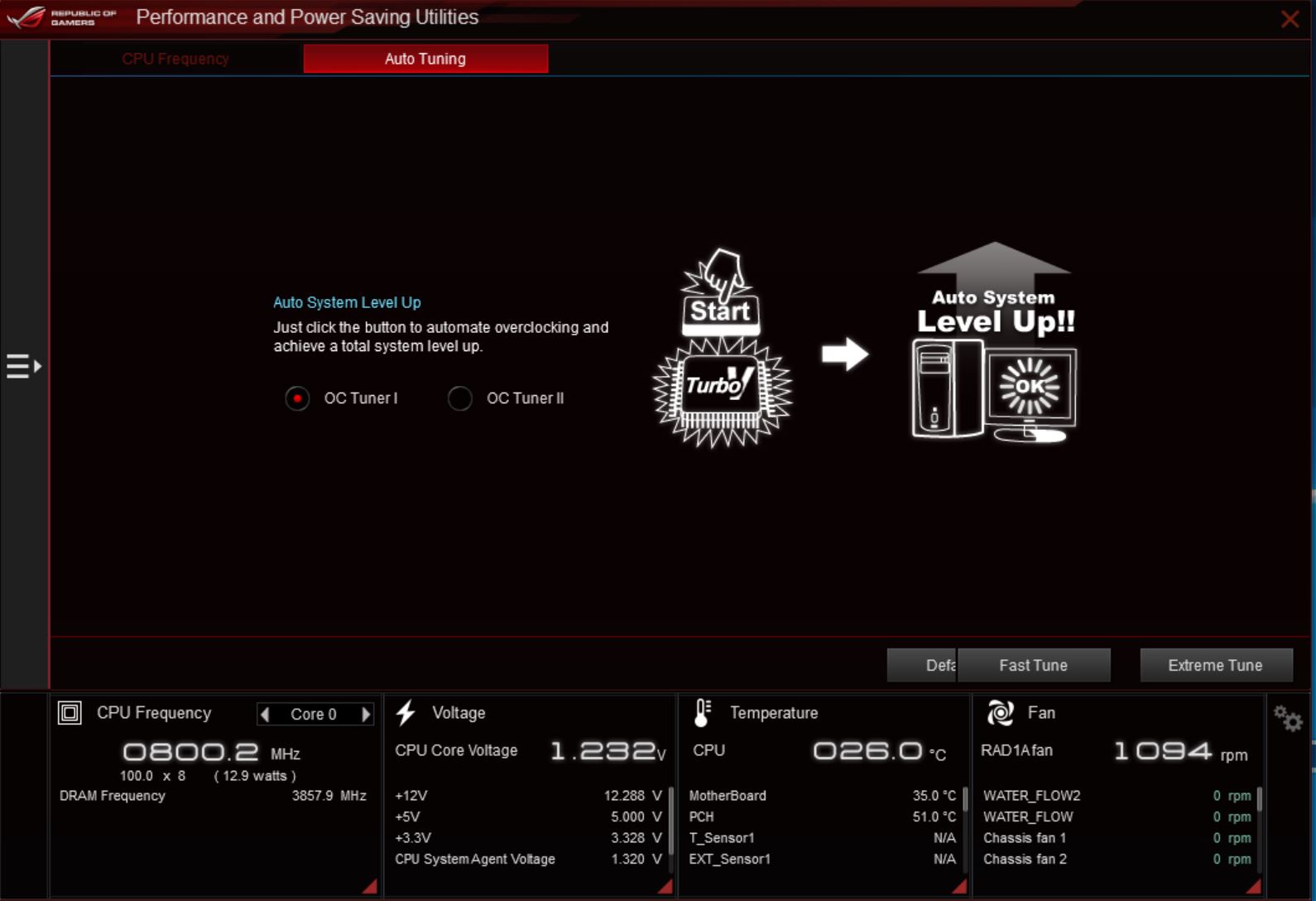Click the RAD1A fan 1094 rpm reading
This screenshot has height=901, width=1316.
1180,752
